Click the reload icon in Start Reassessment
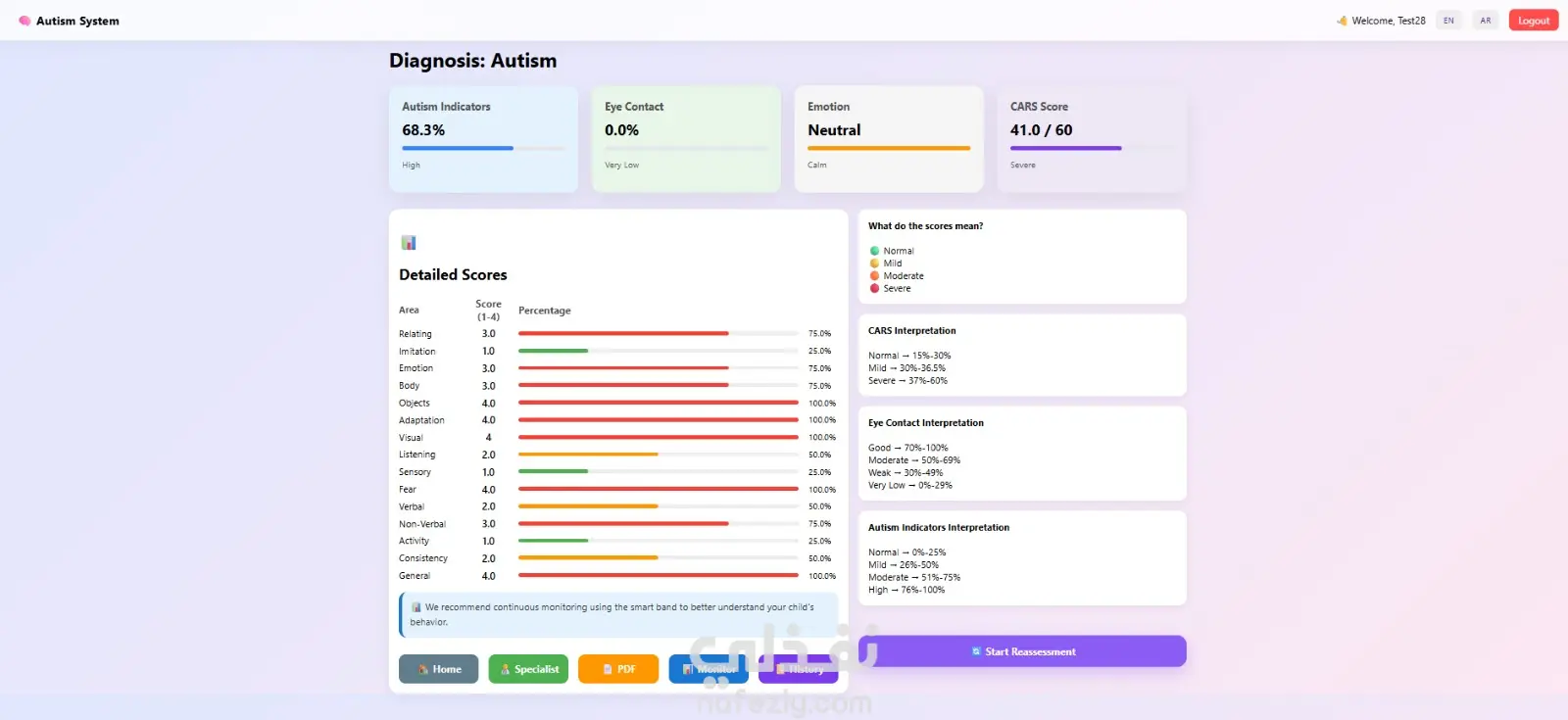Screen dimensions: 1568x720 (x=976, y=651)
